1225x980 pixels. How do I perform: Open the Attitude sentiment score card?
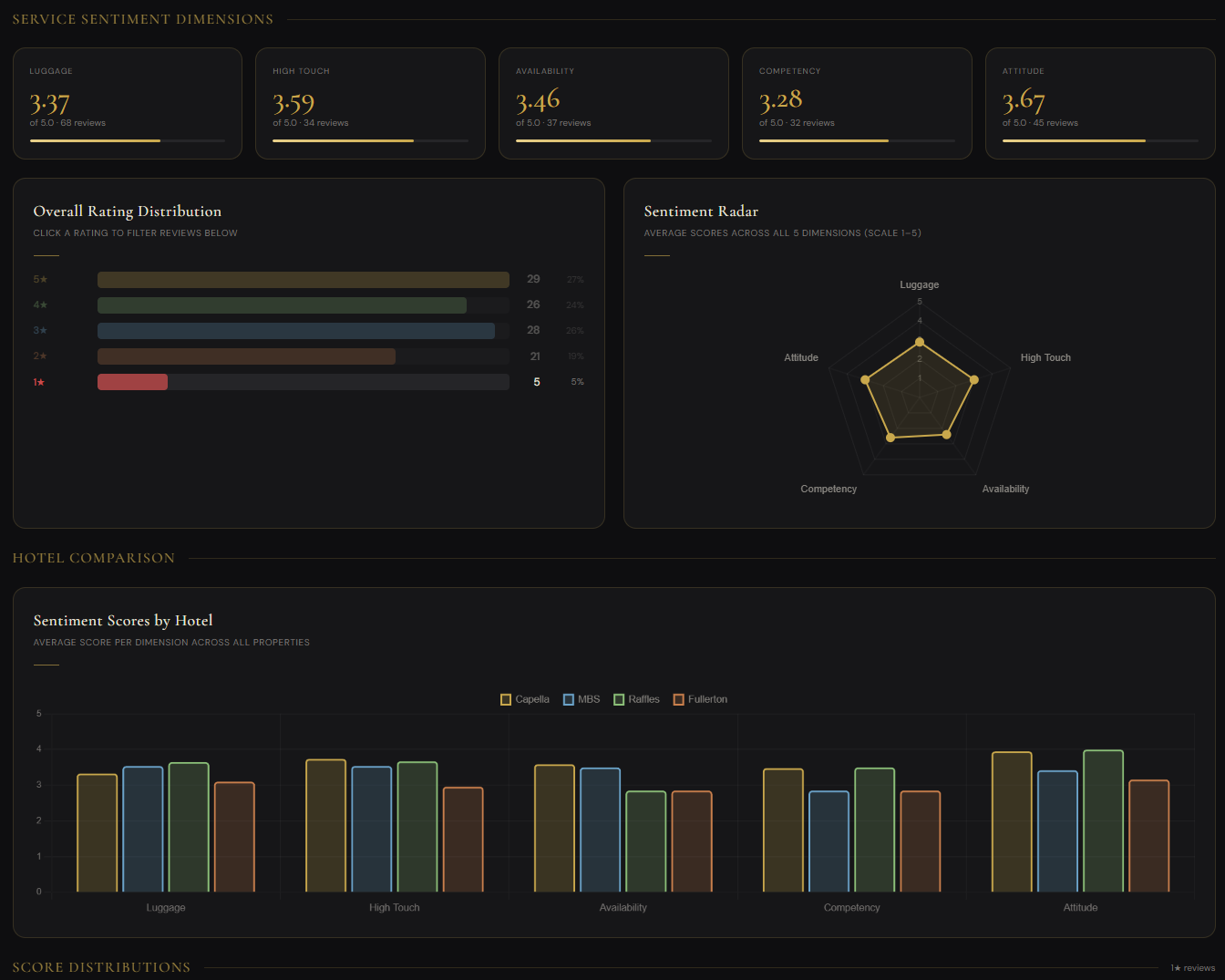pos(1100,102)
